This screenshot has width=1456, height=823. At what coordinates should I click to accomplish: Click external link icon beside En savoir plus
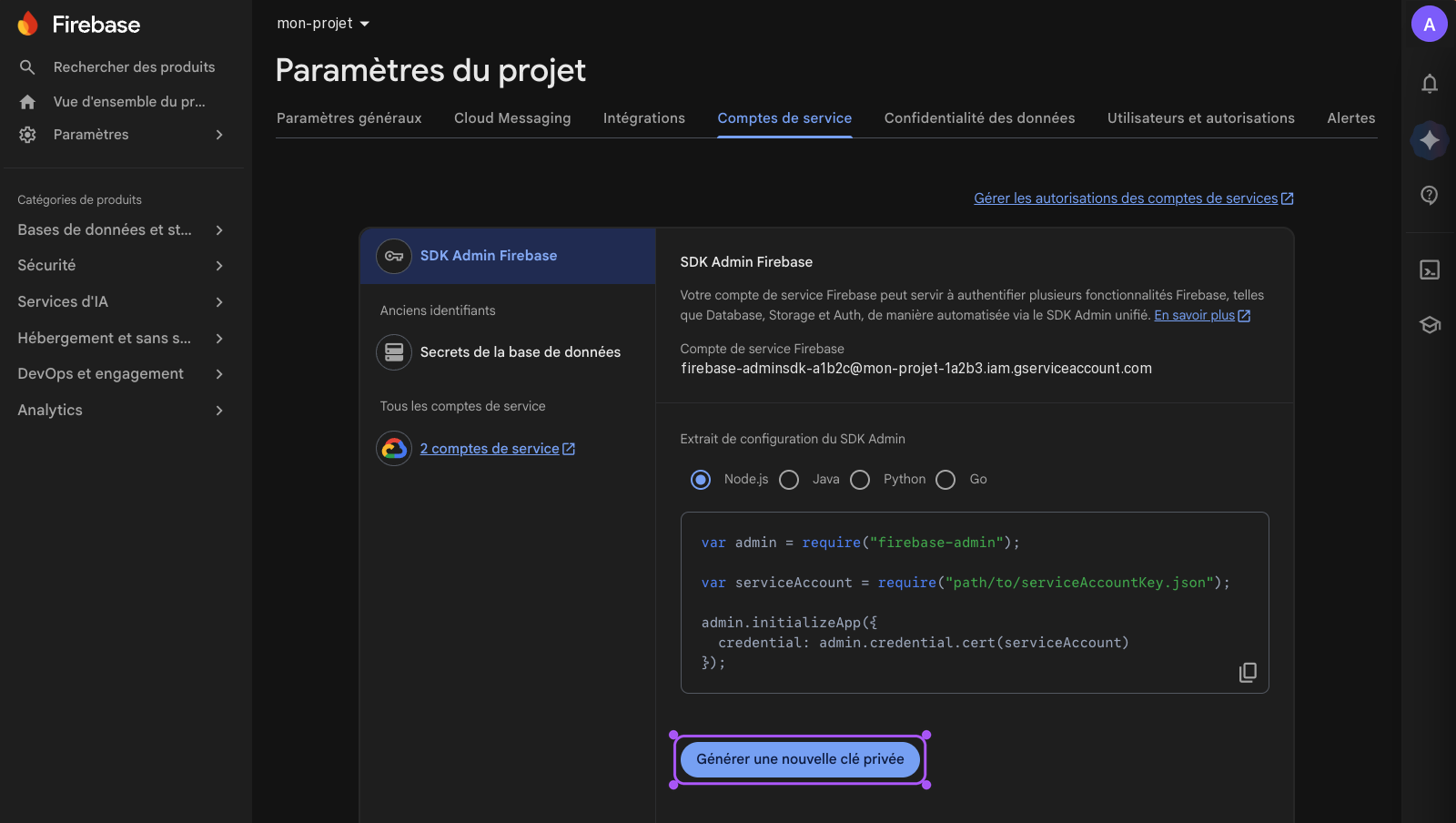1244,316
